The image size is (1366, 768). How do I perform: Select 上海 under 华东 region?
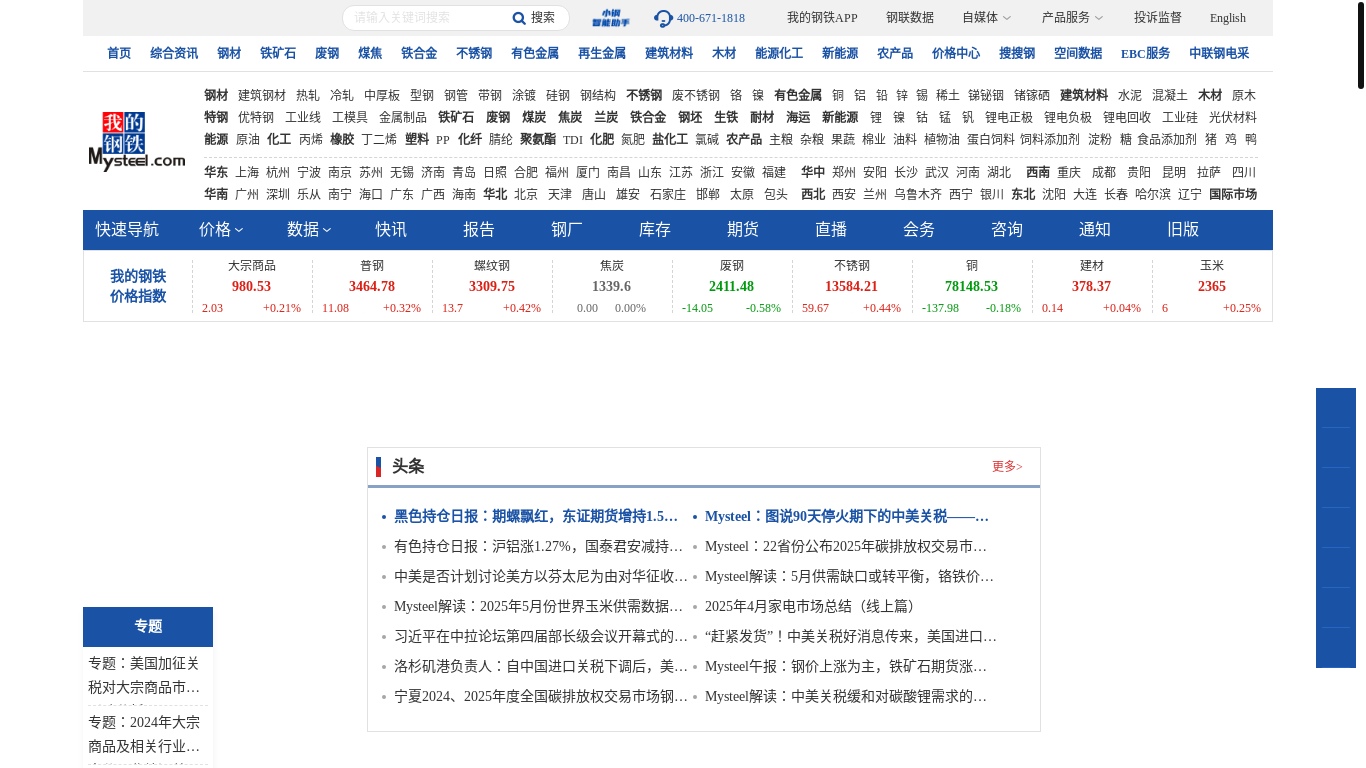(x=247, y=173)
